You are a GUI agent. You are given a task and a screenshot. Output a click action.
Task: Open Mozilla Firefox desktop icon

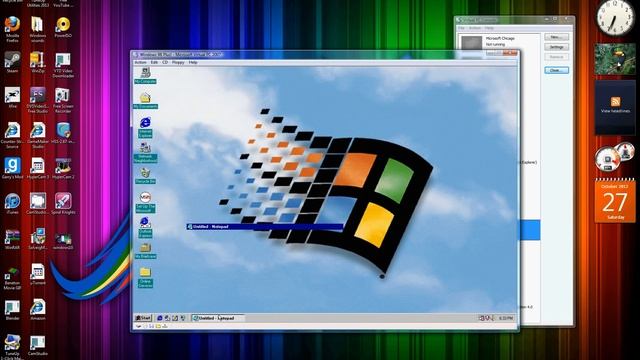[12, 29]
